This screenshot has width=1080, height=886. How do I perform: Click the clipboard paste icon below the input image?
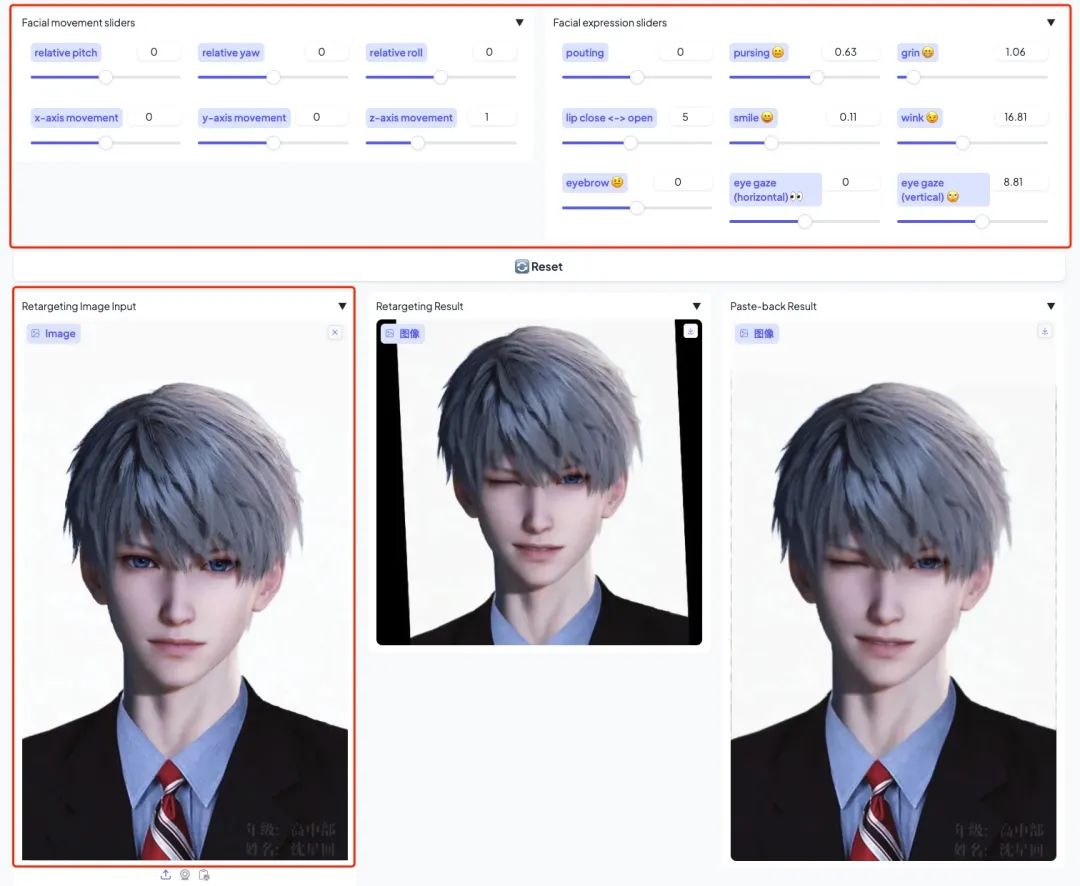(x=204, y=874)
